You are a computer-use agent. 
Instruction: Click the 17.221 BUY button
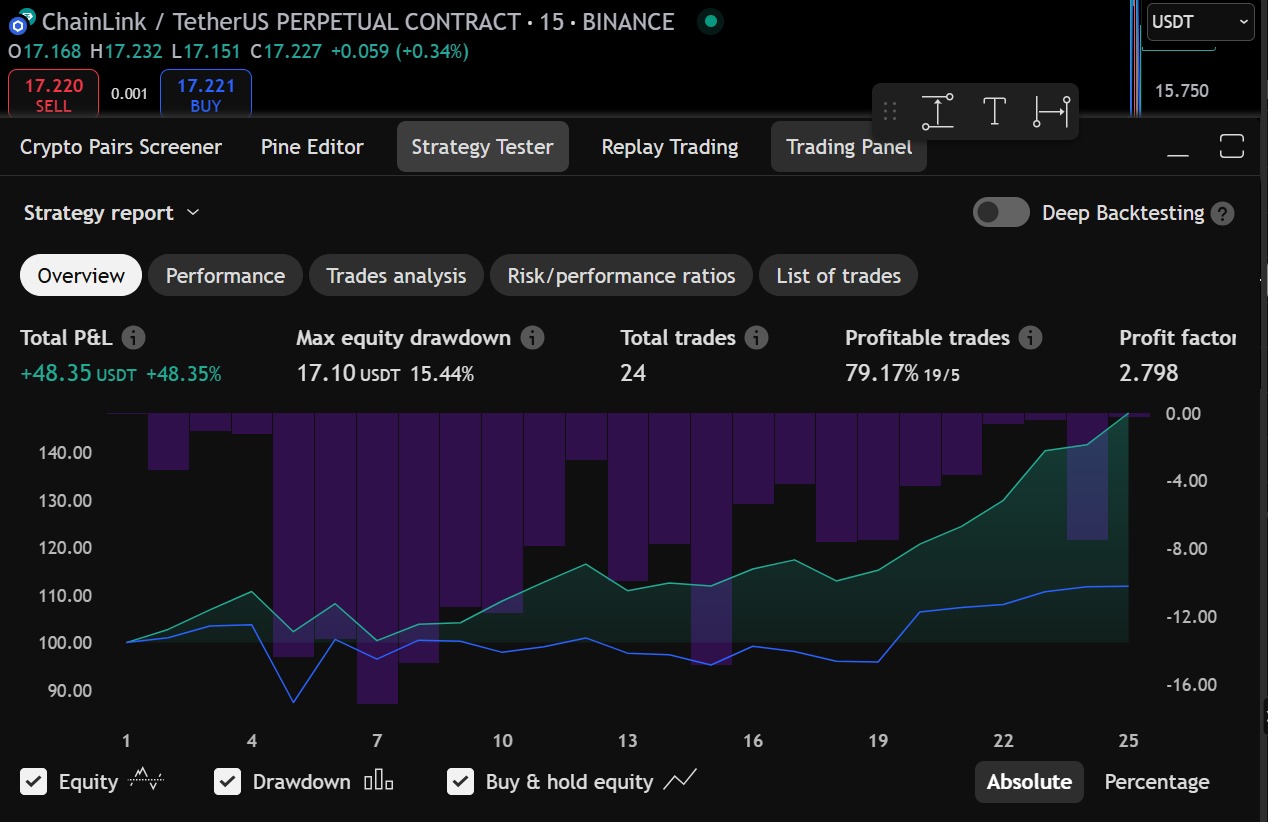click(205, 94)
